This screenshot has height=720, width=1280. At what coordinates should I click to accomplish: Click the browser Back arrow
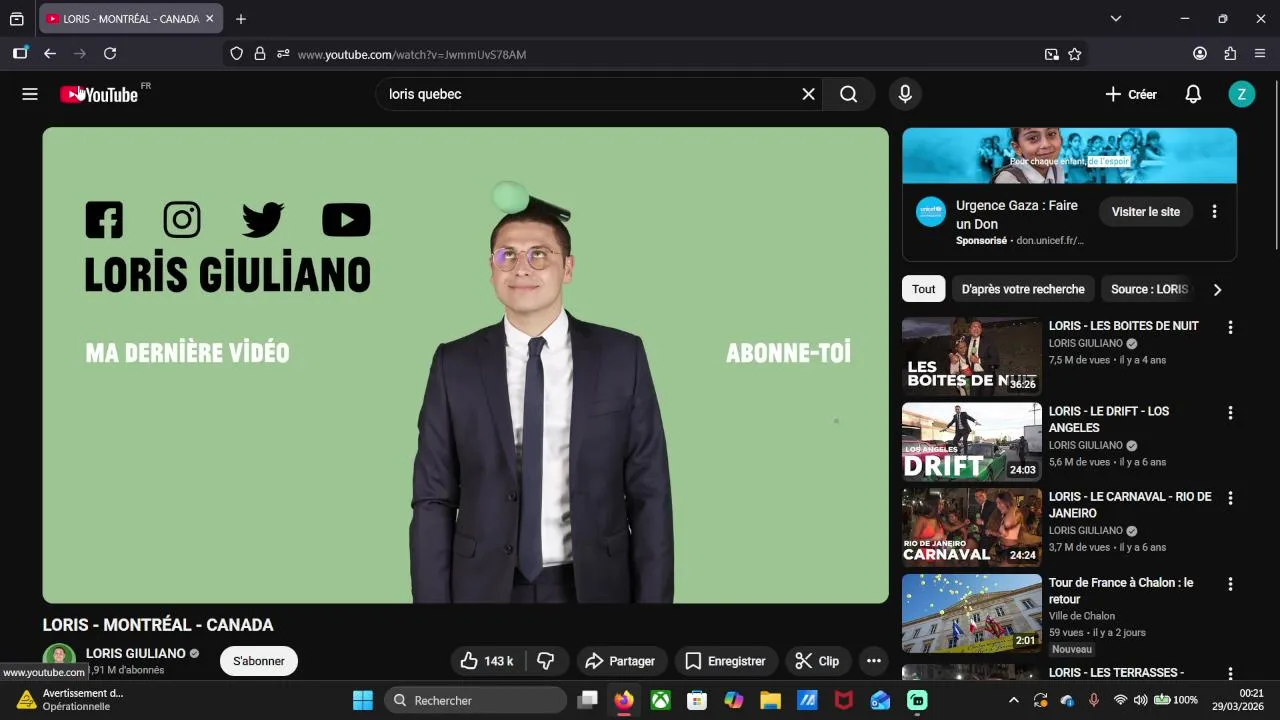pos(50,54)
